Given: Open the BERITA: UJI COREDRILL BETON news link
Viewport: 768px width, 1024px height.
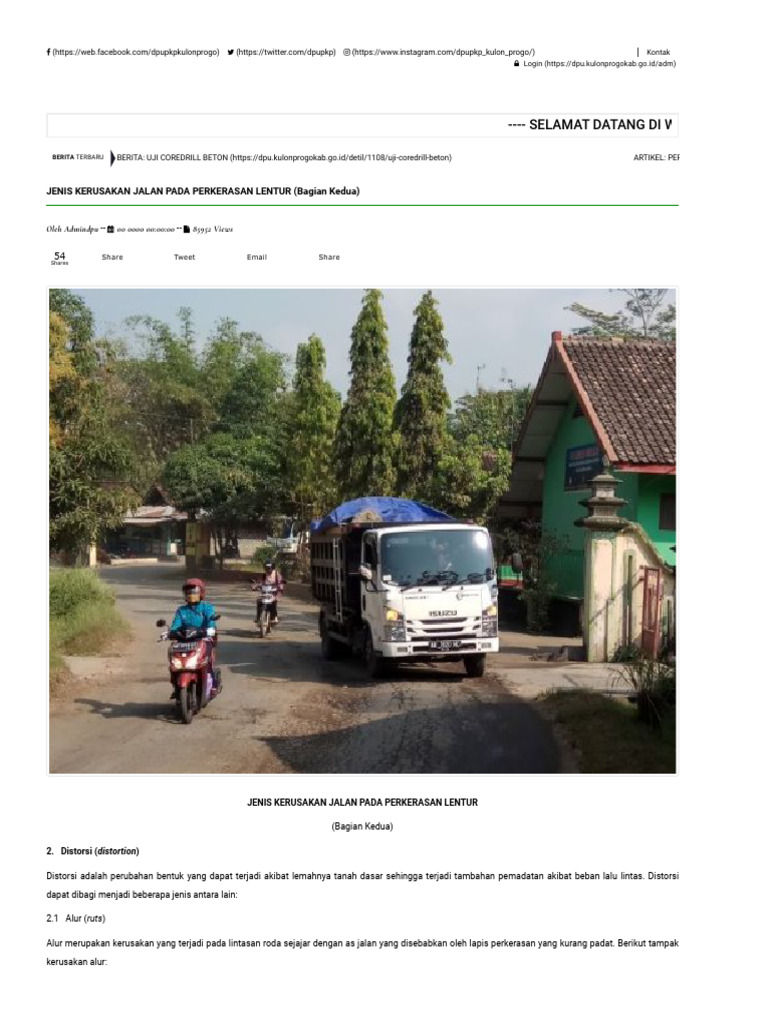Looking at the screenshot, I should [284, 157].
